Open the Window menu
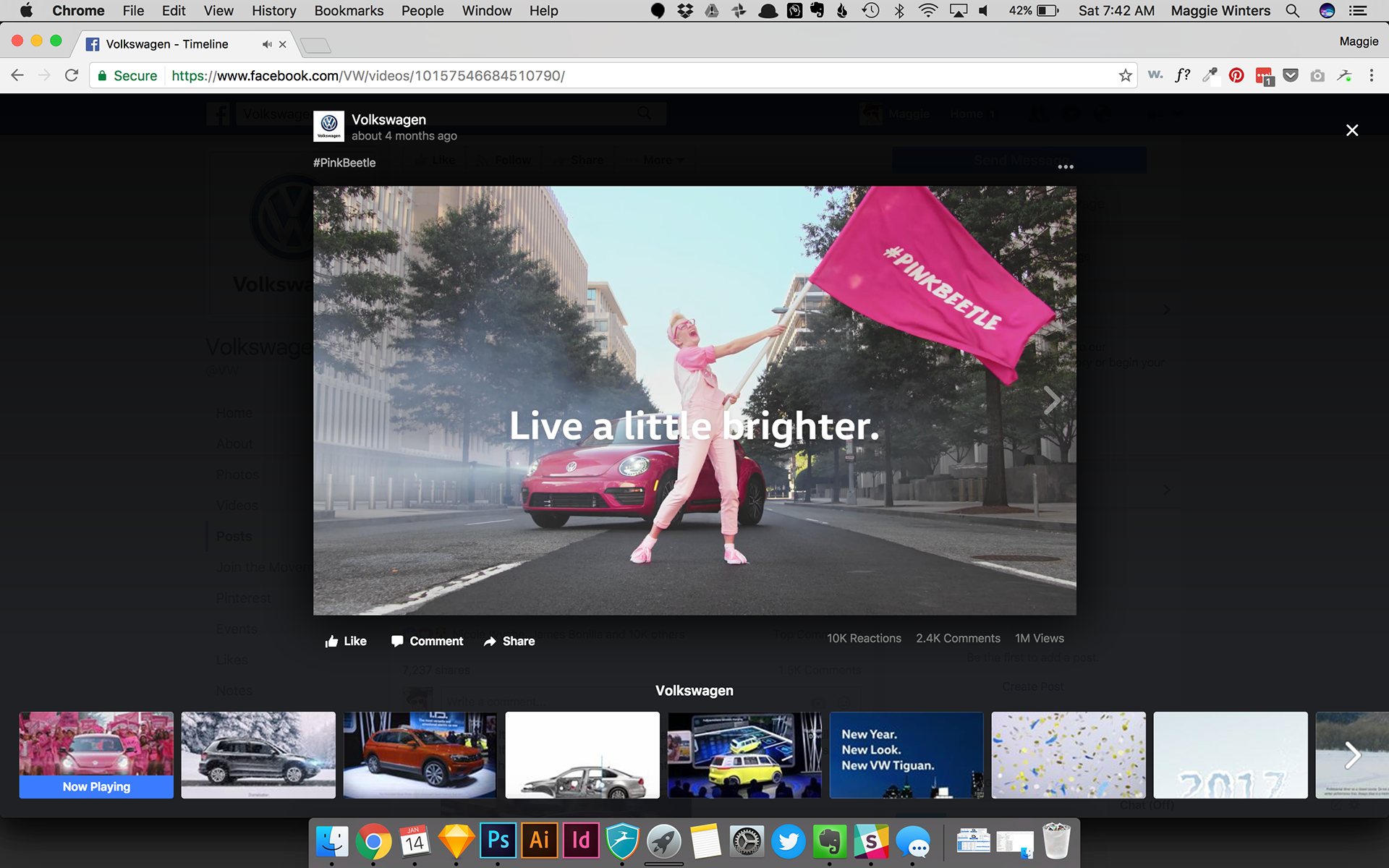 pos(486,11)
